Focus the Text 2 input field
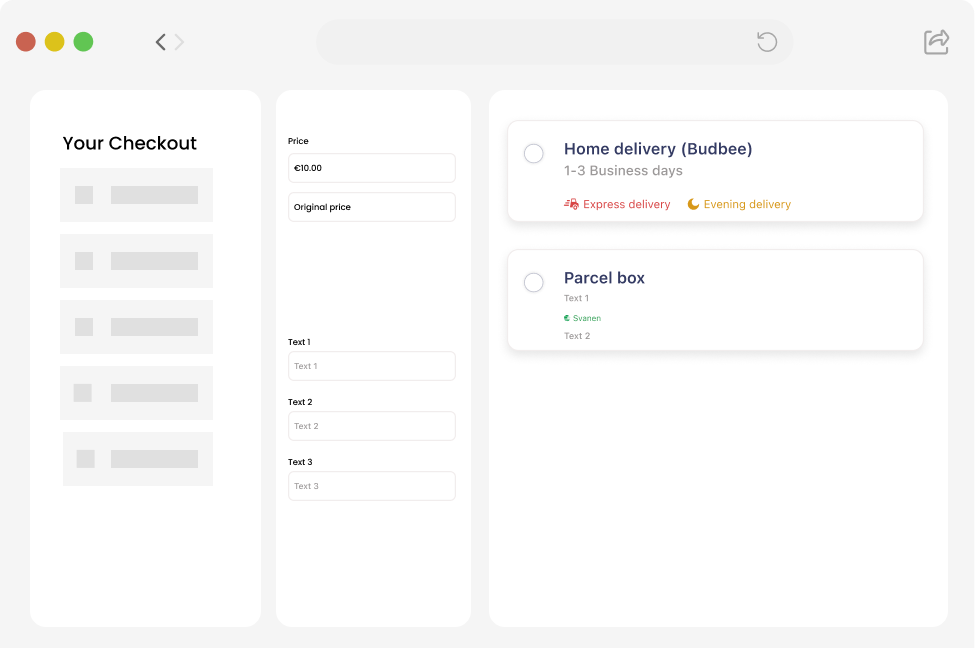Image resolution: width=975 pixels, height=648 pixels. [371, 426]
